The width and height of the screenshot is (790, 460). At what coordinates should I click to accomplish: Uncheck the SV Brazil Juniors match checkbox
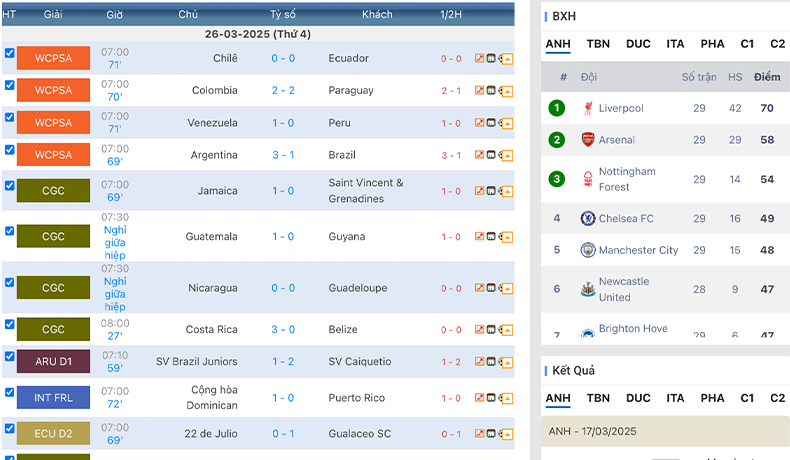10,356
